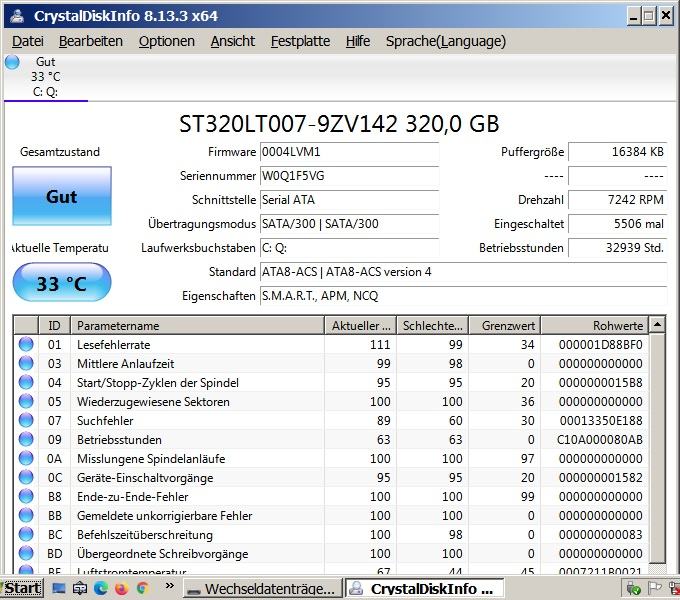Click the Übertragungsmodus field SATA/300

[x=349, y=224]
